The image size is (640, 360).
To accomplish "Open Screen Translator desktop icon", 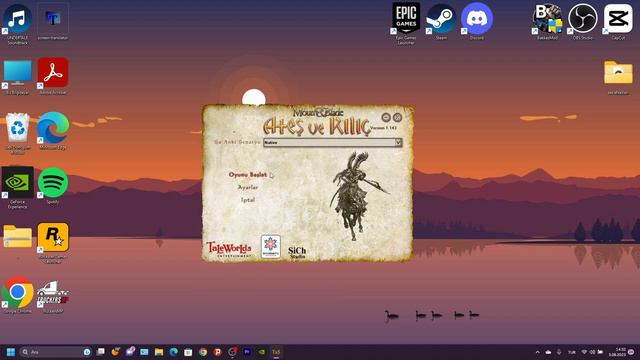I will 53,22.
